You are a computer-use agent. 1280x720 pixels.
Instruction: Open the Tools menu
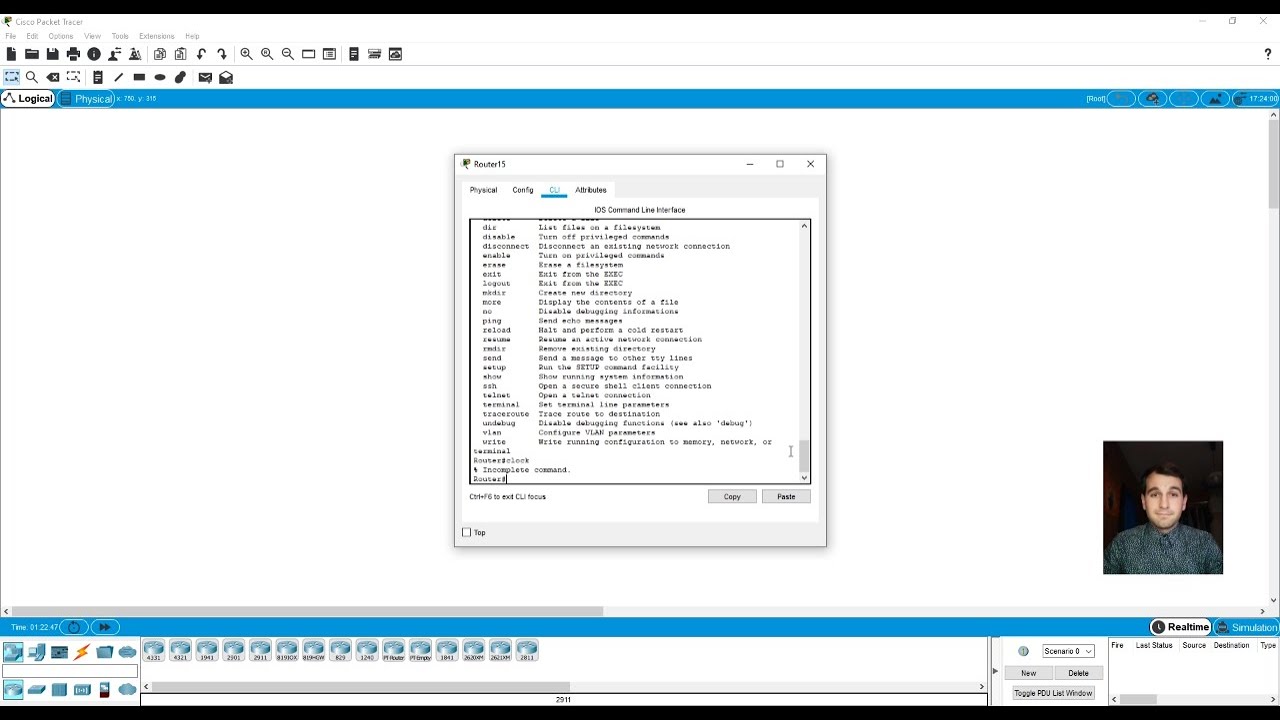pos(120,36)
